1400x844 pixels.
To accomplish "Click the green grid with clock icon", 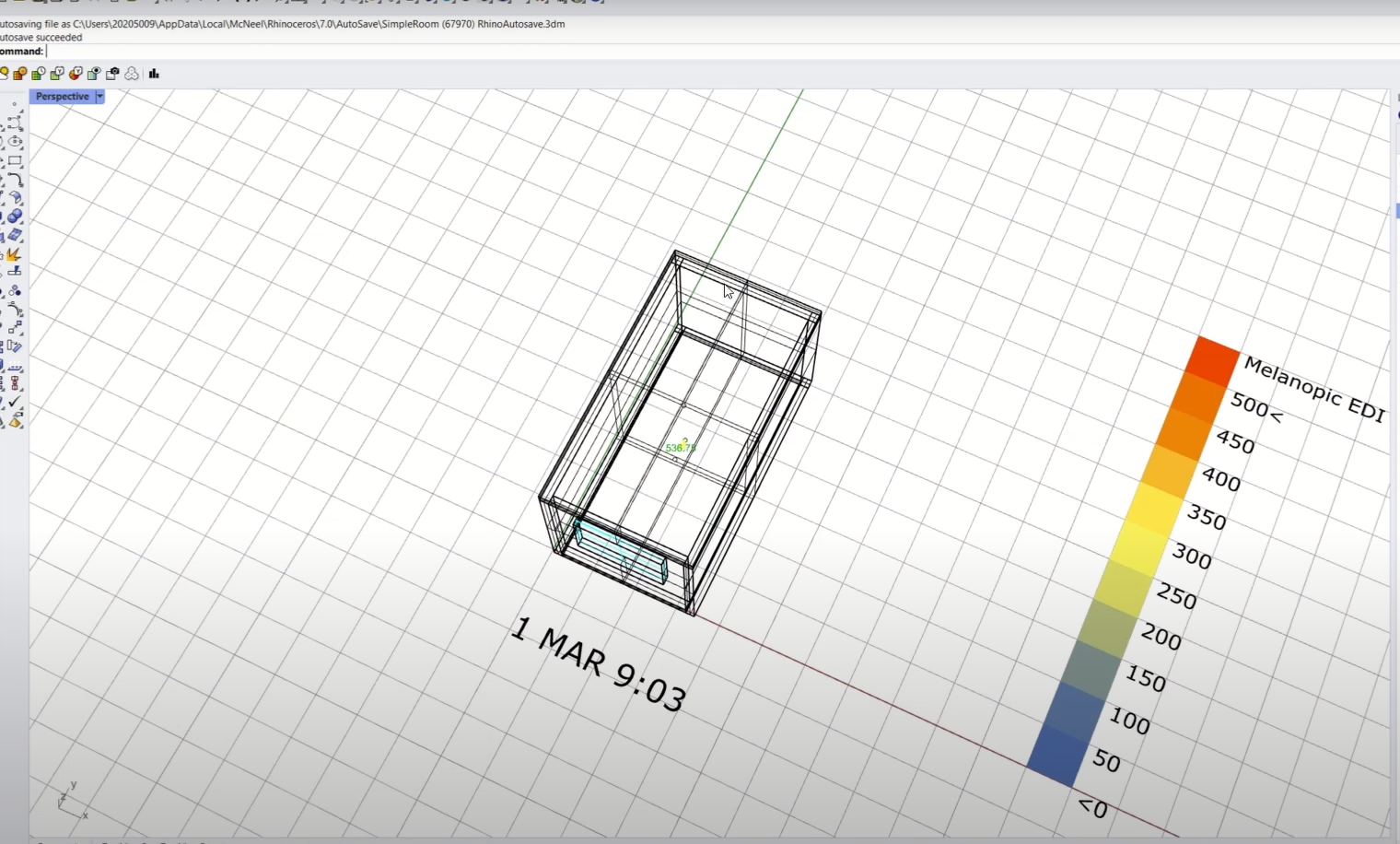I will [x=39, y=74].
